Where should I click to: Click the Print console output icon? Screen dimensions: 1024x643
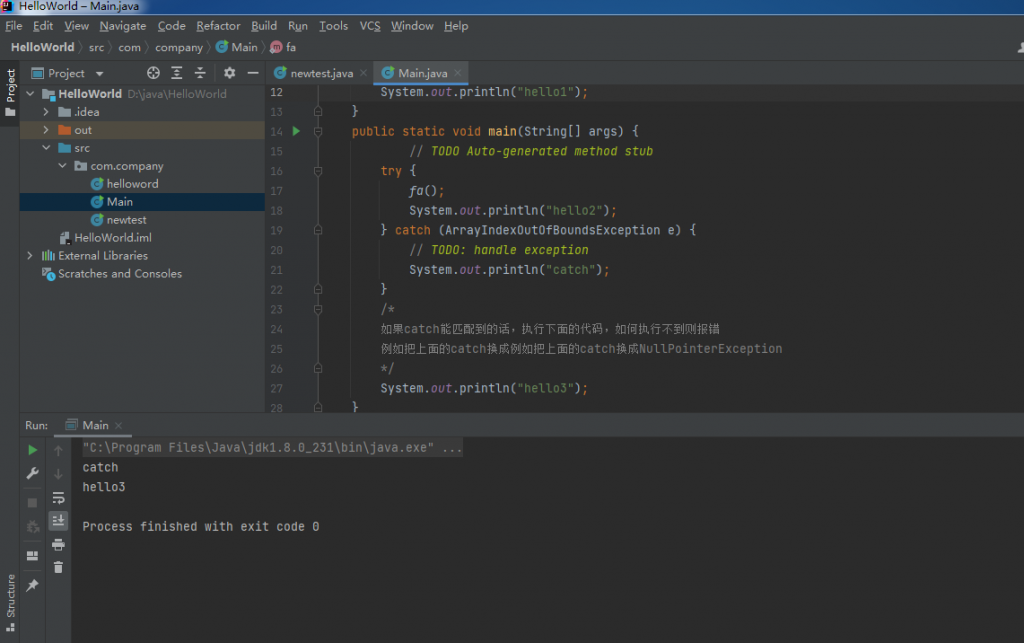click(x=58, y=544)
